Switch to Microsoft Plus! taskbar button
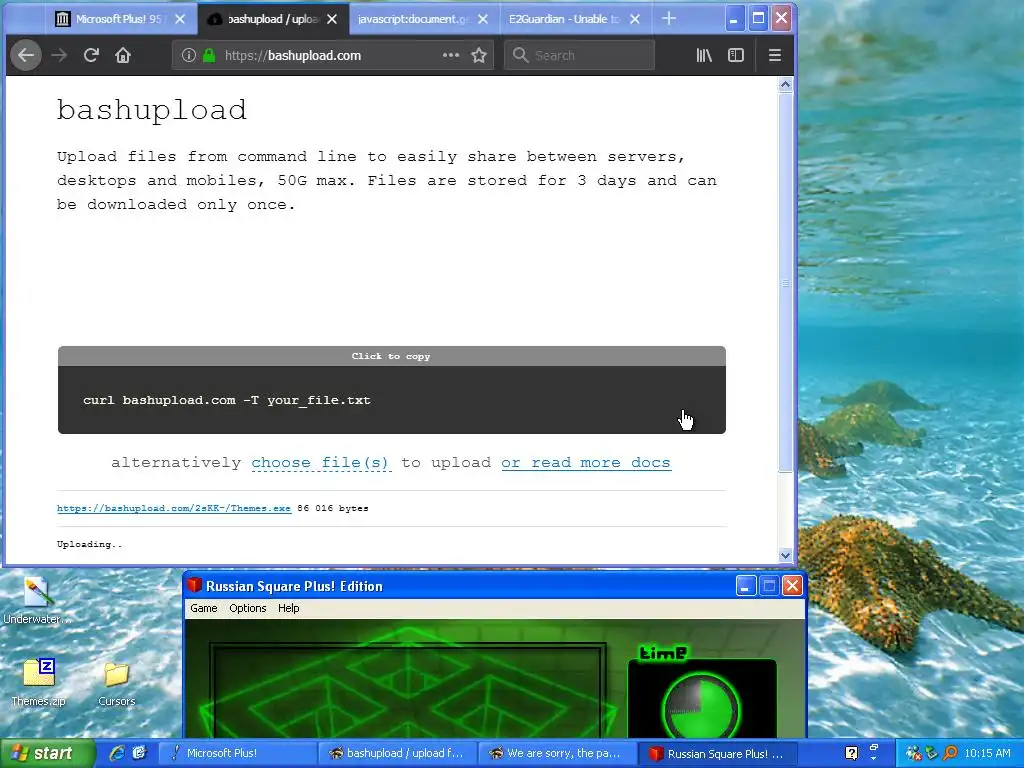 pyautogui.click(x=238, y=753)
